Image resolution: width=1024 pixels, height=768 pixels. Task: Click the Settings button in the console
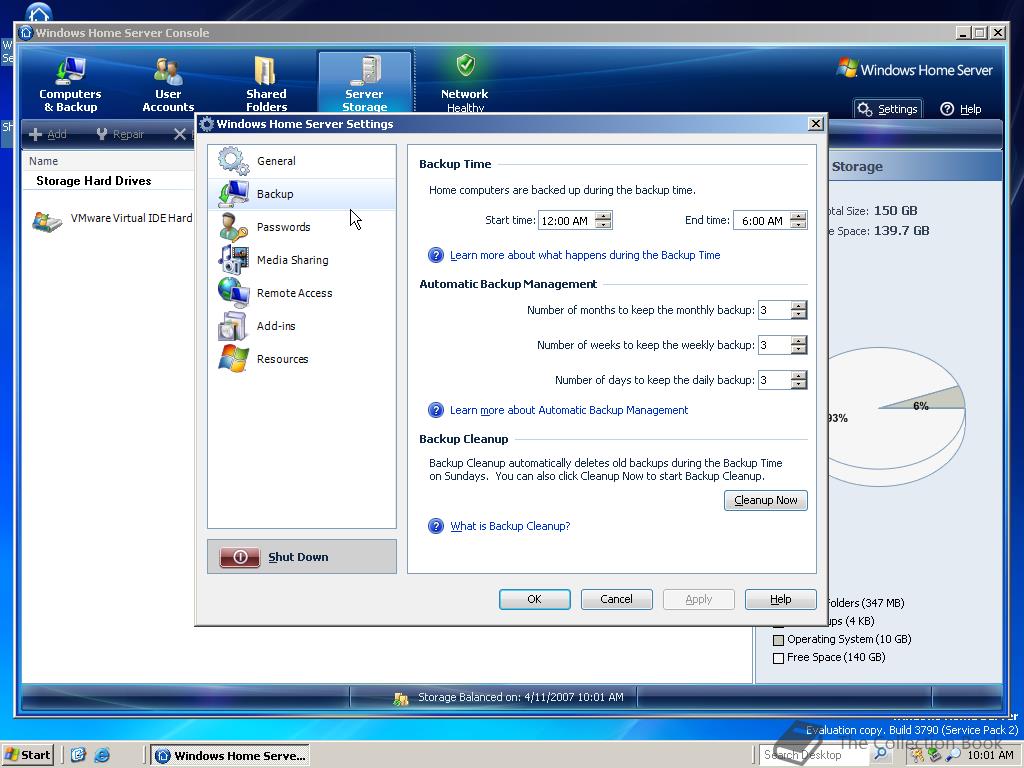[888, 109]
